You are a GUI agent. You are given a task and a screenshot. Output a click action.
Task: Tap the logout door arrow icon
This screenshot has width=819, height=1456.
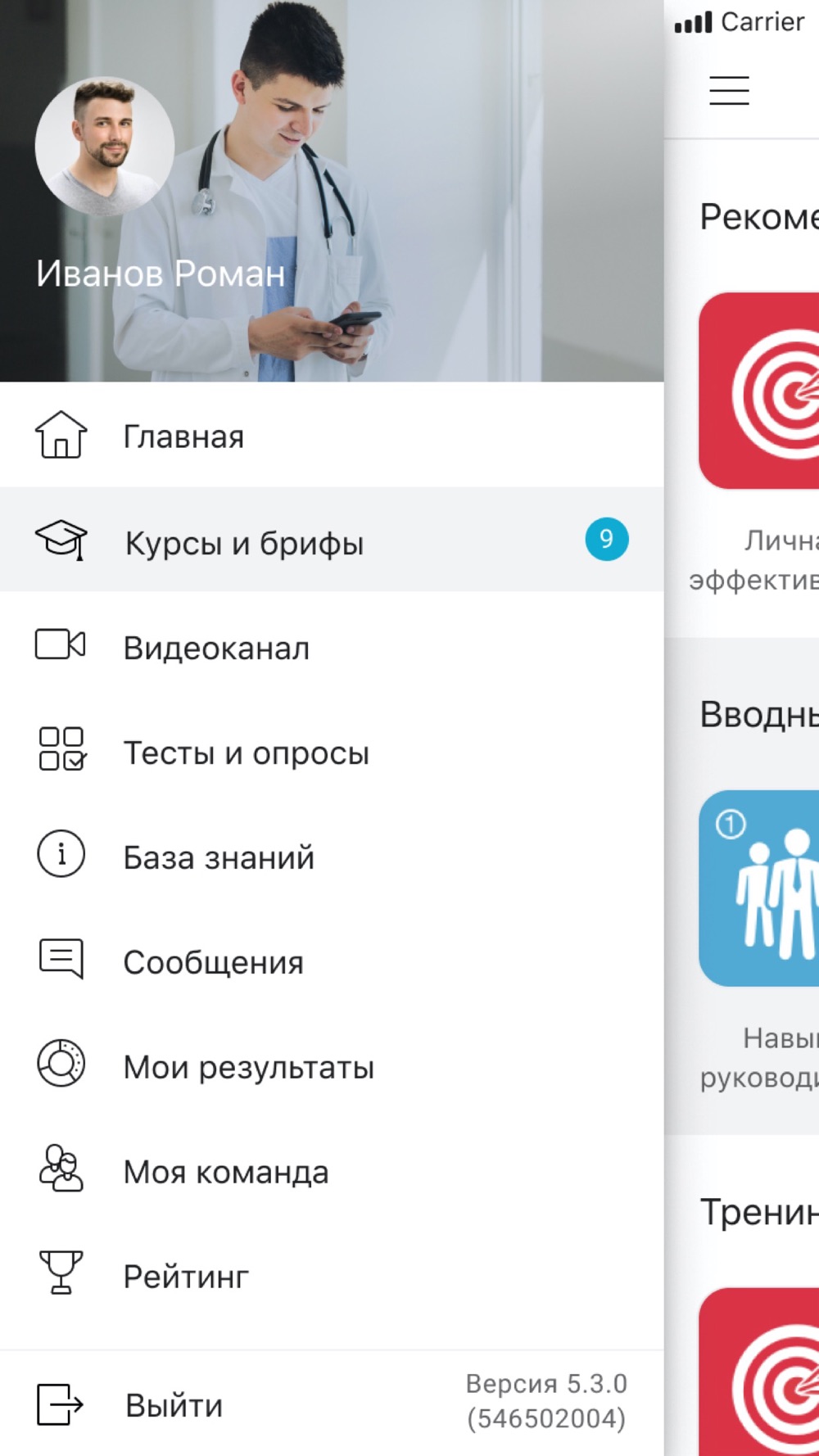(60, 1404)
